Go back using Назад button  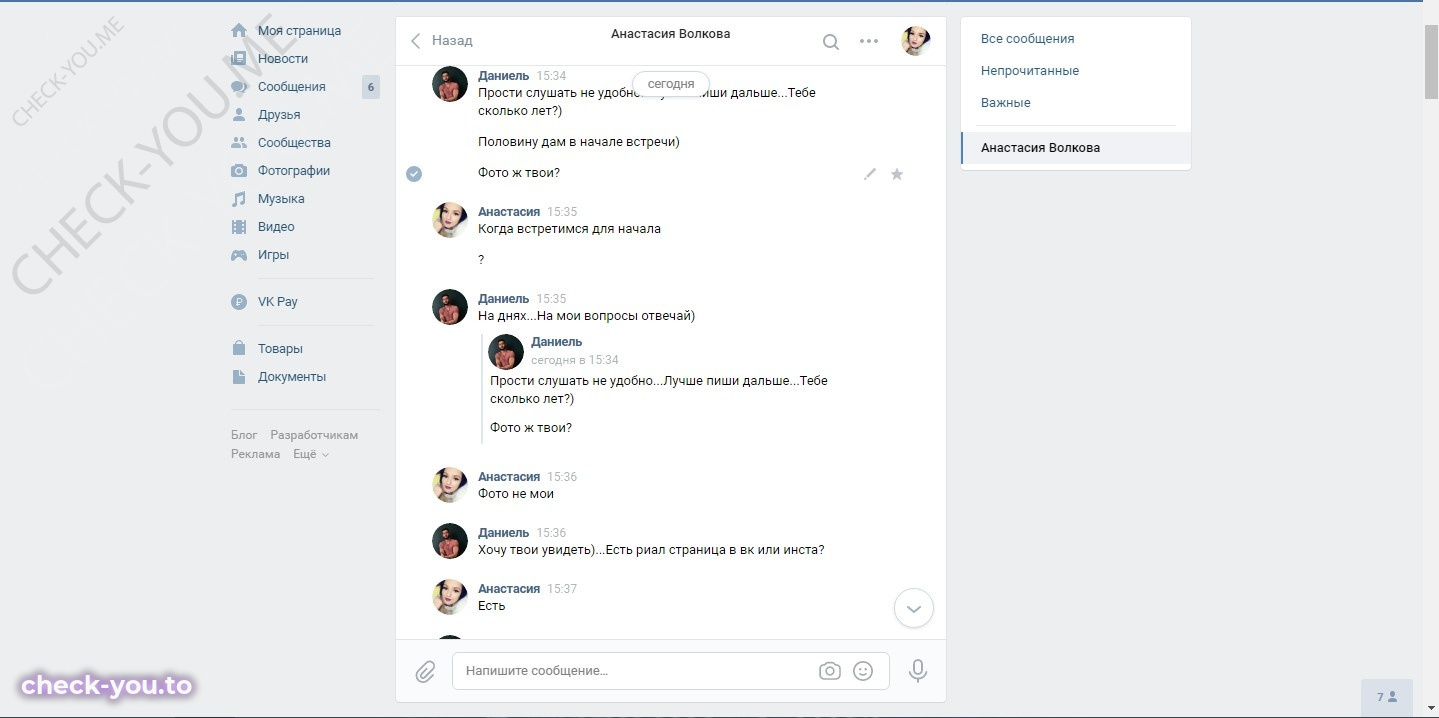(441, 41)
